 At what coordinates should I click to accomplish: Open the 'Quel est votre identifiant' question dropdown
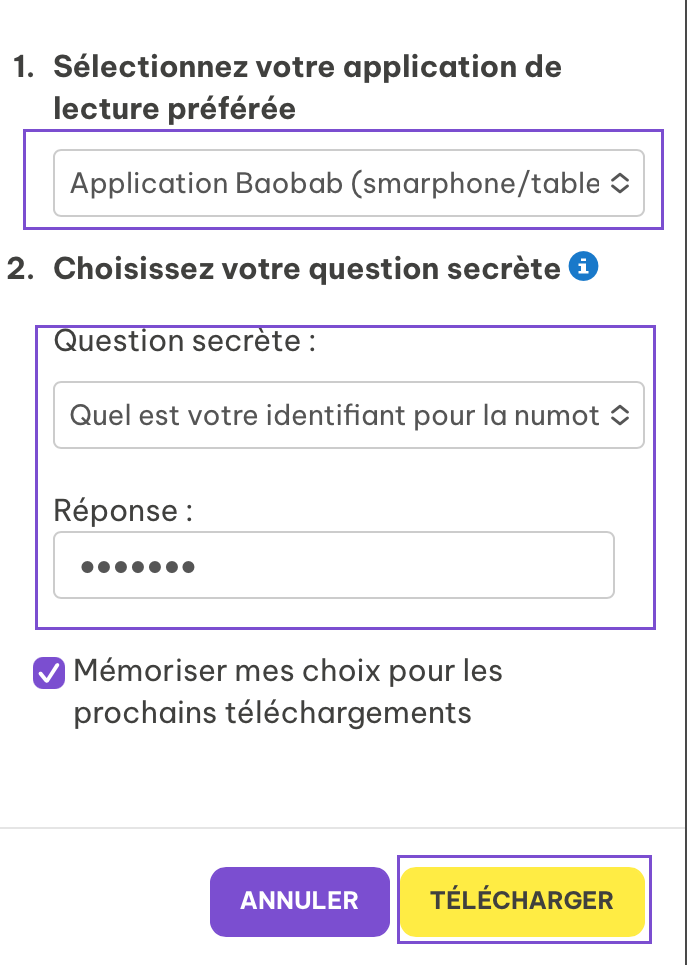click(348, 415)
